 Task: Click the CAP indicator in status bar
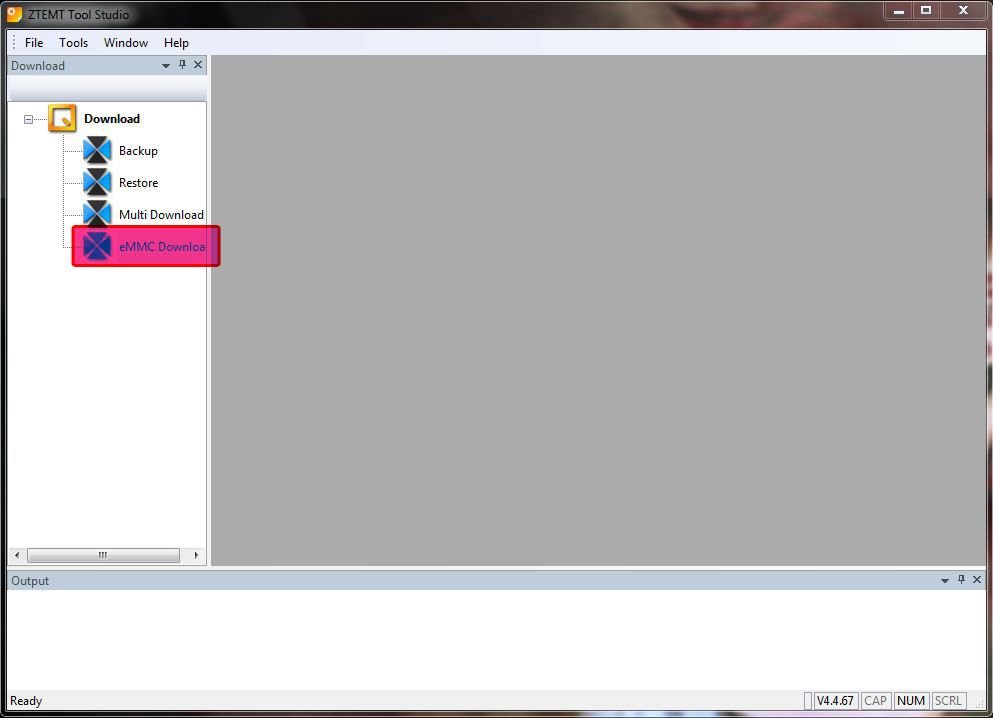coord(875,700)
